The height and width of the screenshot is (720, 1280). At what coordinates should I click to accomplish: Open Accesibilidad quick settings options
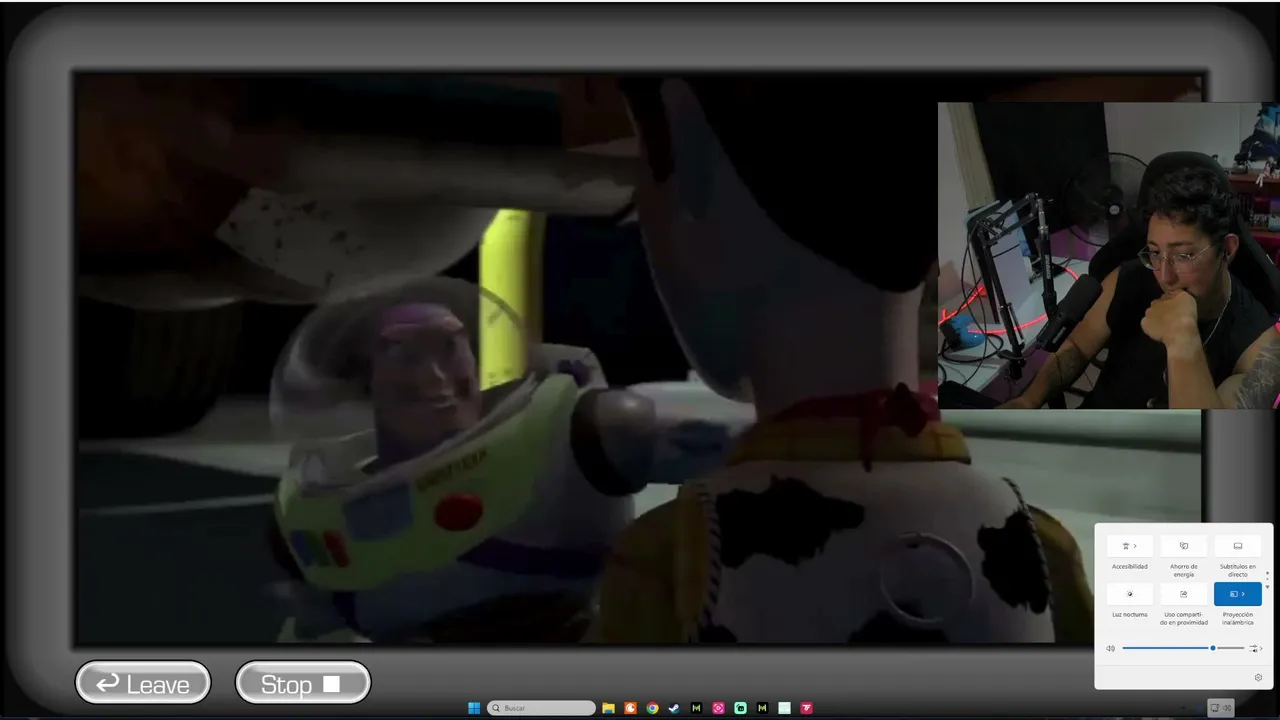[1130, 546]
